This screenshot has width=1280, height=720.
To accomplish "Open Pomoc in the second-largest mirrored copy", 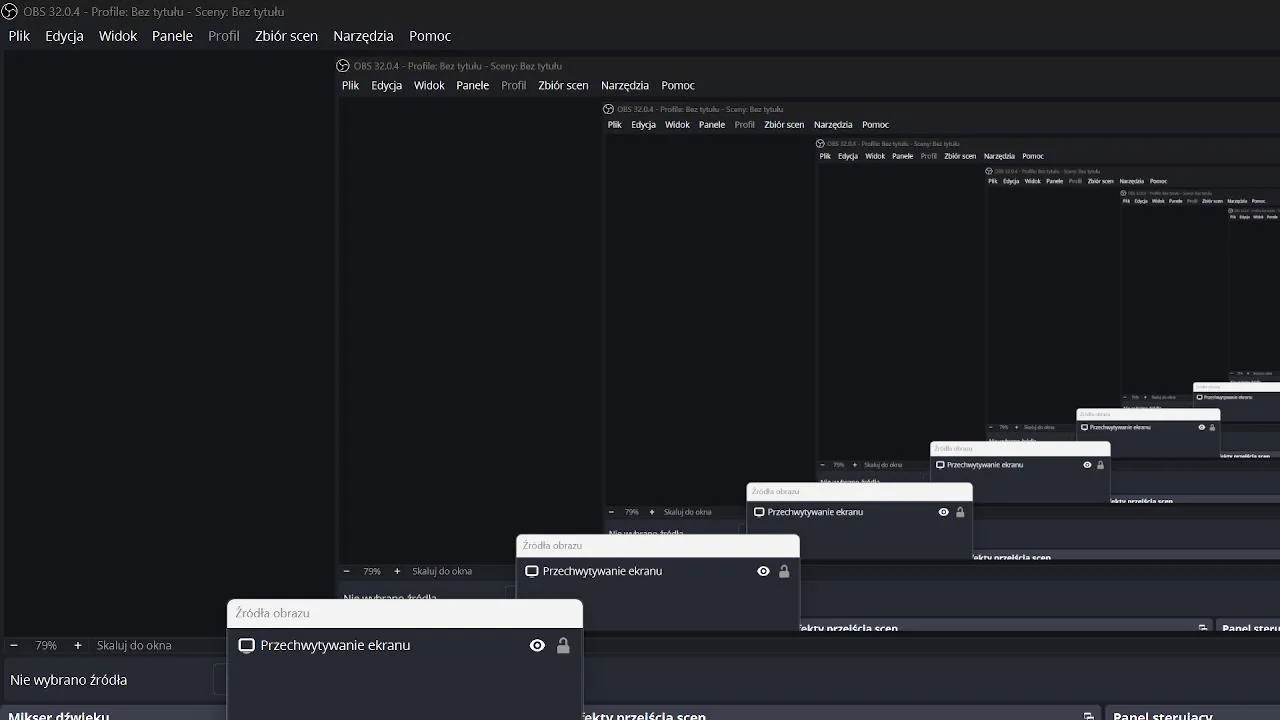I will click(x=875, y=125).
